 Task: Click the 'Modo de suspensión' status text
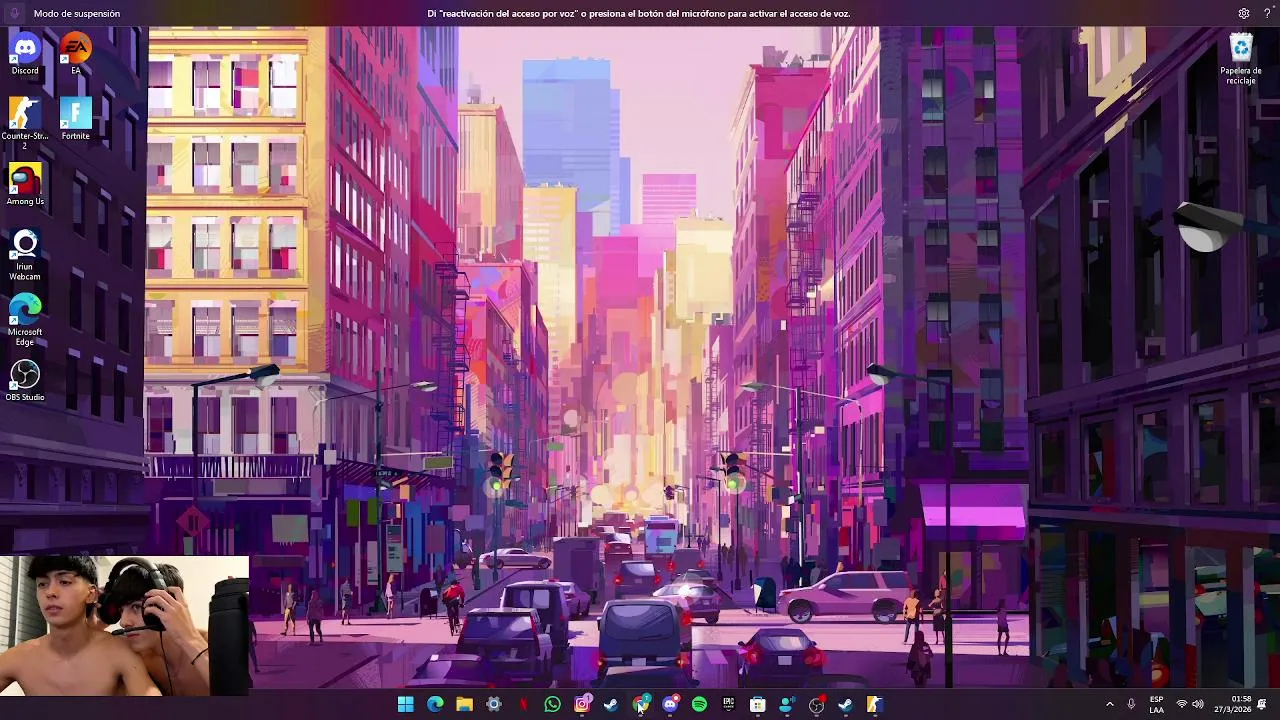tap(77, 13)
